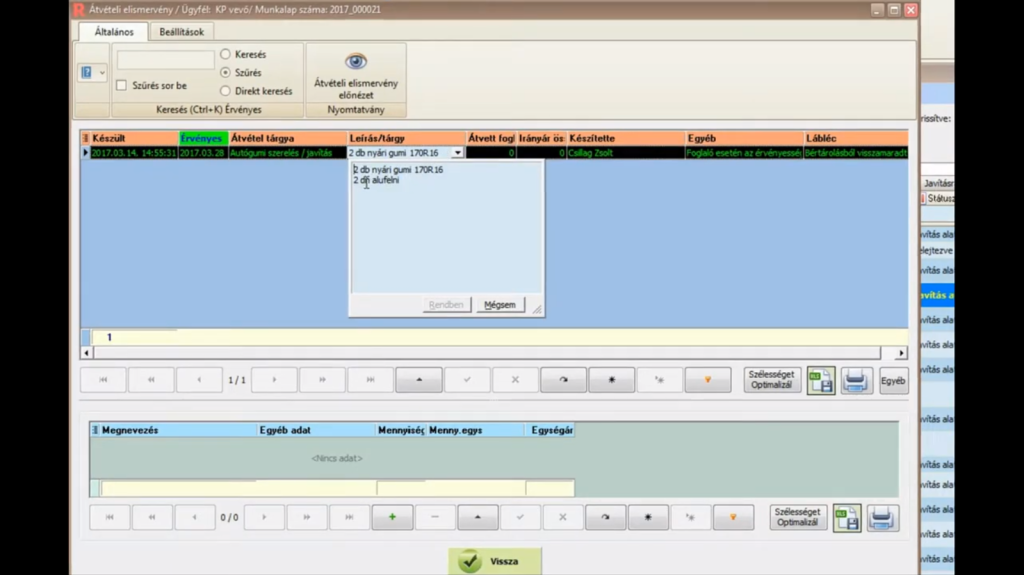Open the help icon dropdown in ribbon
Viewport: 1024px width, 575px height.
click(92, 73)
